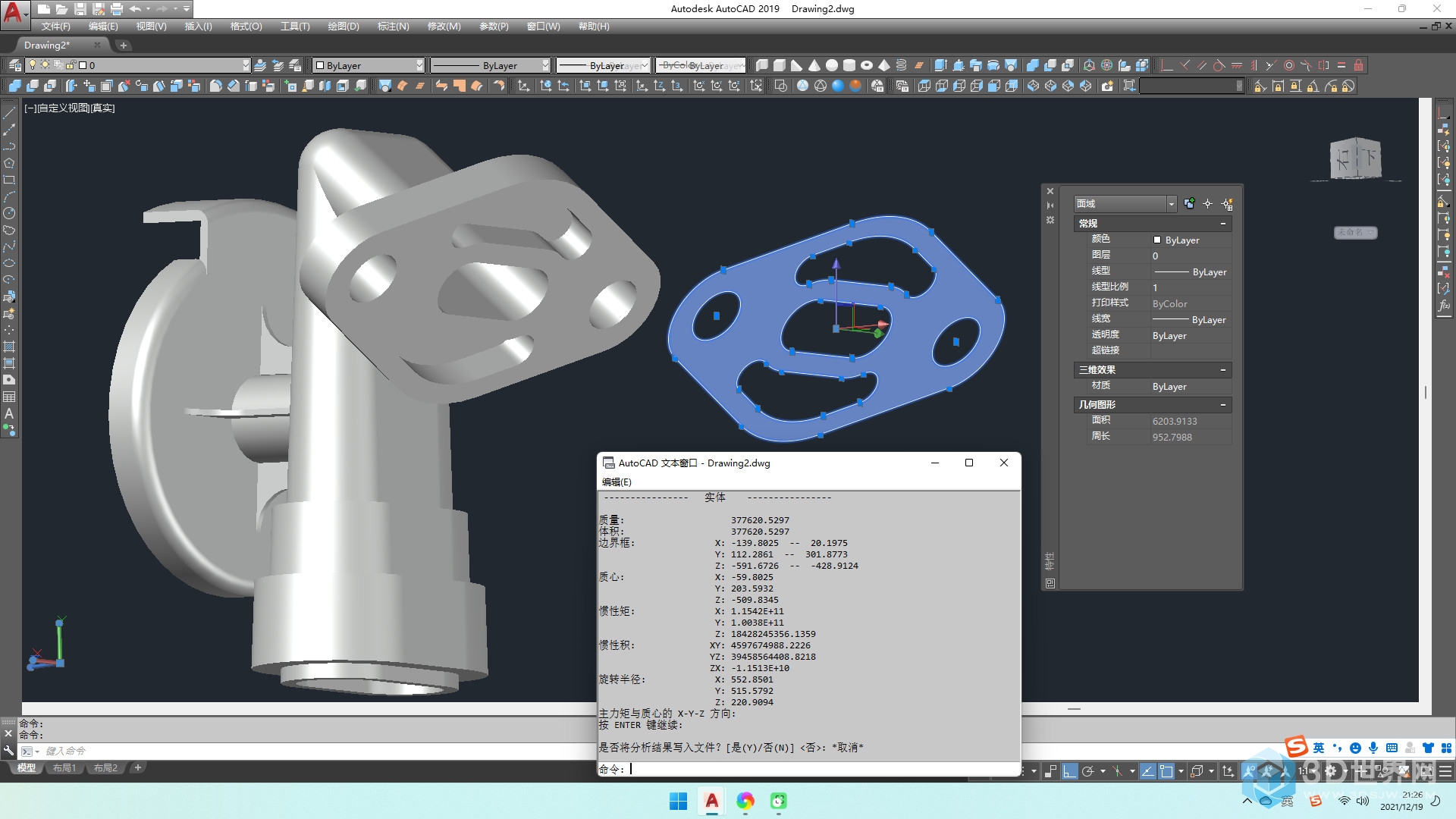Click the Select Objects icon in properties palette

coord(1208,203)
